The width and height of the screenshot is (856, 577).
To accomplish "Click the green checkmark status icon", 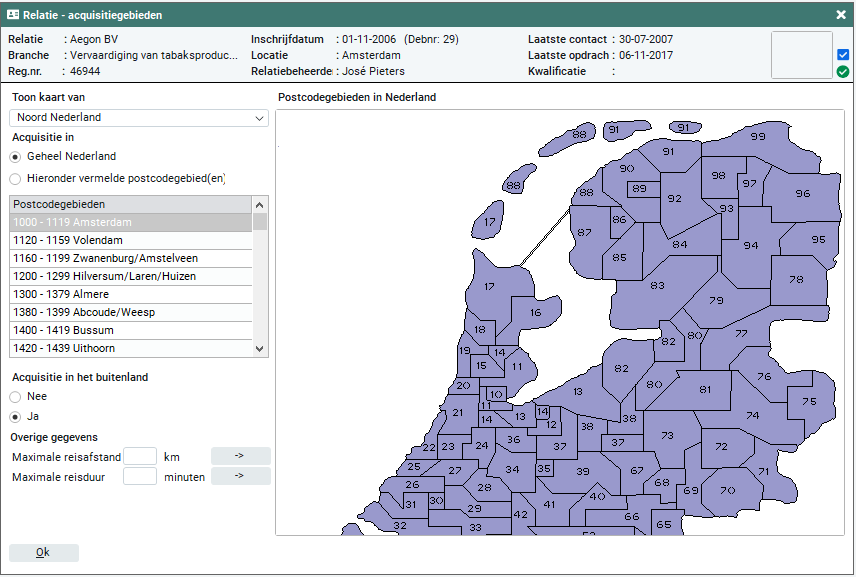I will (842, 71).
